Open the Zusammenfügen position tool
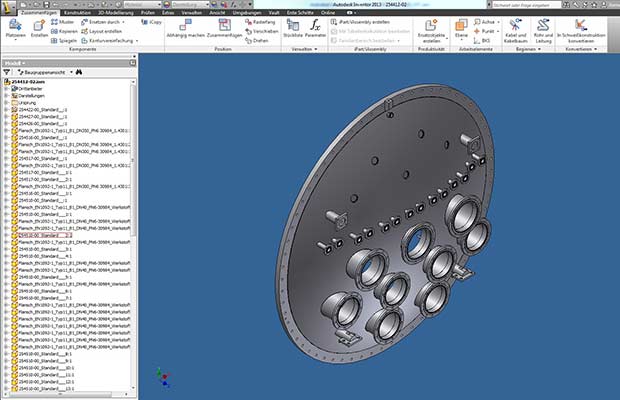620x400 pixels. 224,27
